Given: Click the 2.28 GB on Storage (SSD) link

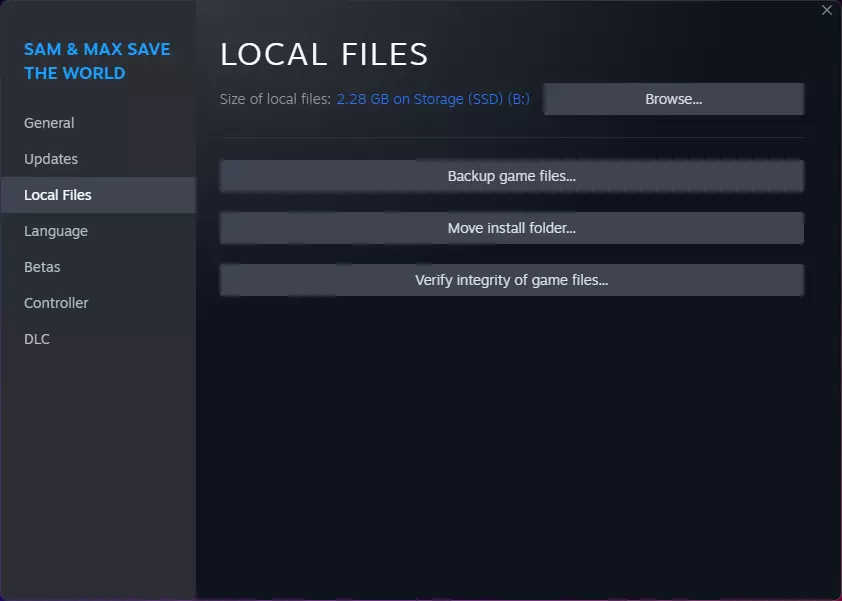Looking at the screenshot, I should [x=433, y=99].
